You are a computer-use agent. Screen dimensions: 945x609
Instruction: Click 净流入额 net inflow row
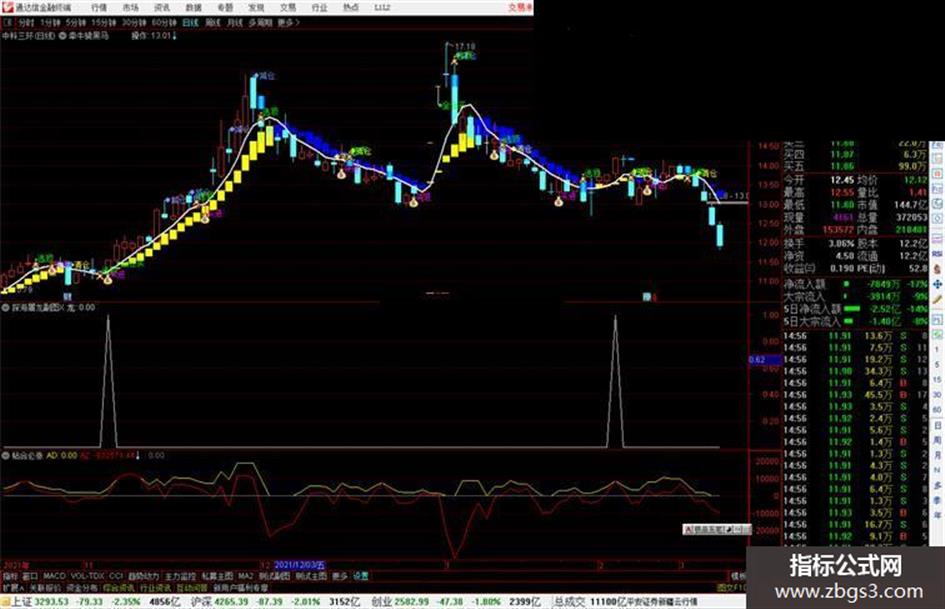click(x=856, y=283)
